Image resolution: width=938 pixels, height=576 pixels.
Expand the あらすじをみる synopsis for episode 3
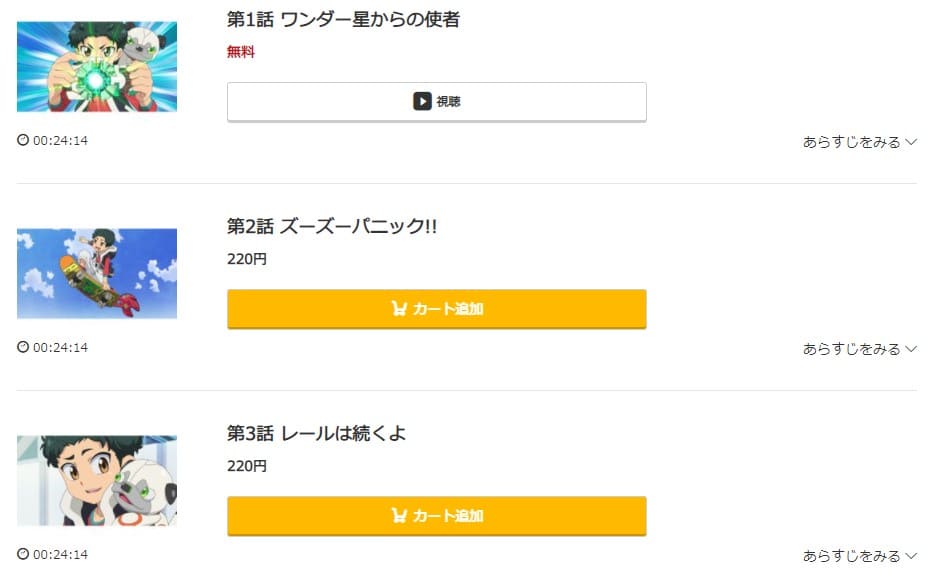point(860,556)
